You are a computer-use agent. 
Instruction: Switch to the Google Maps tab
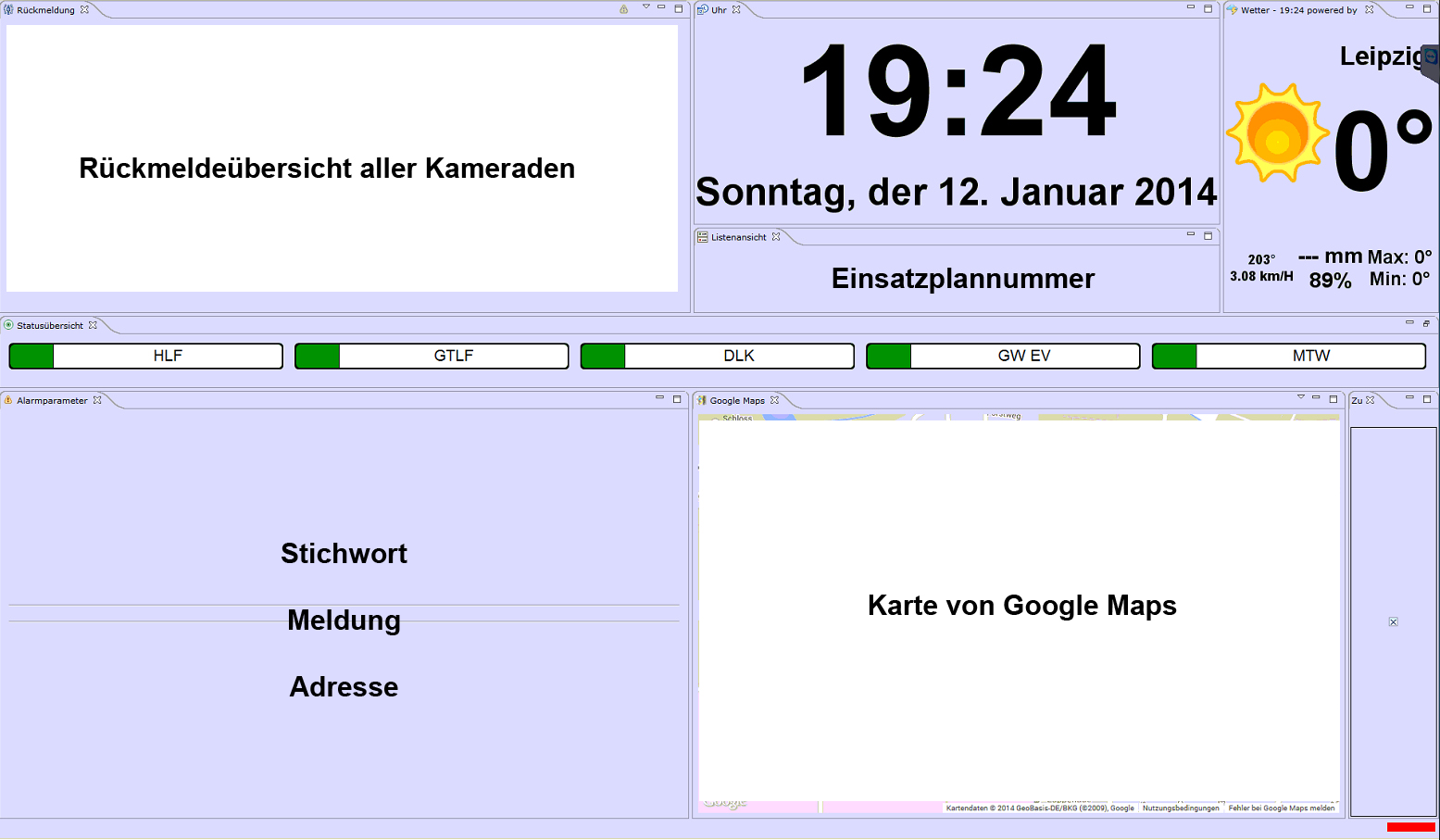tap(737, 400)
